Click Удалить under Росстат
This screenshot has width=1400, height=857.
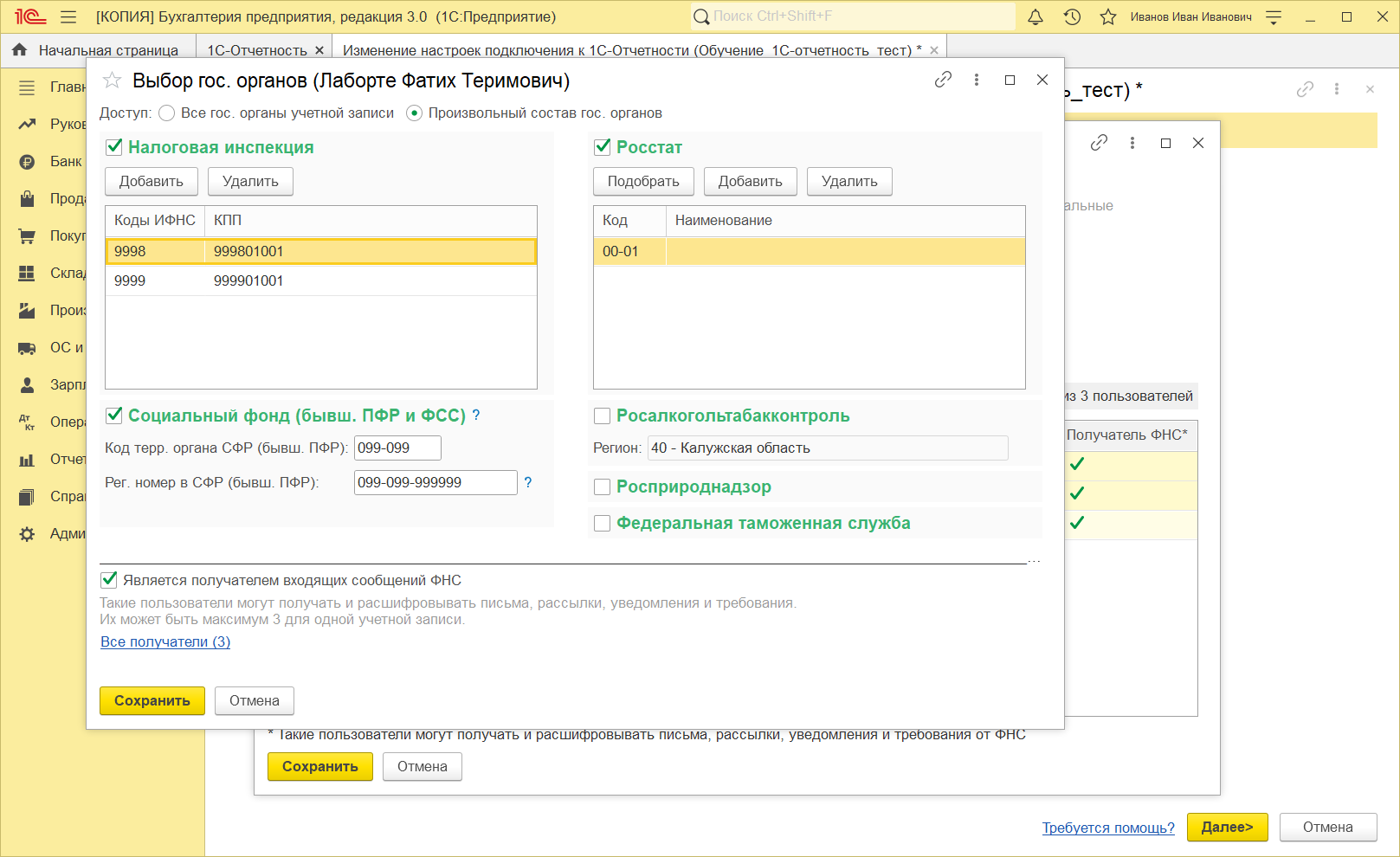tap(849, 181)
